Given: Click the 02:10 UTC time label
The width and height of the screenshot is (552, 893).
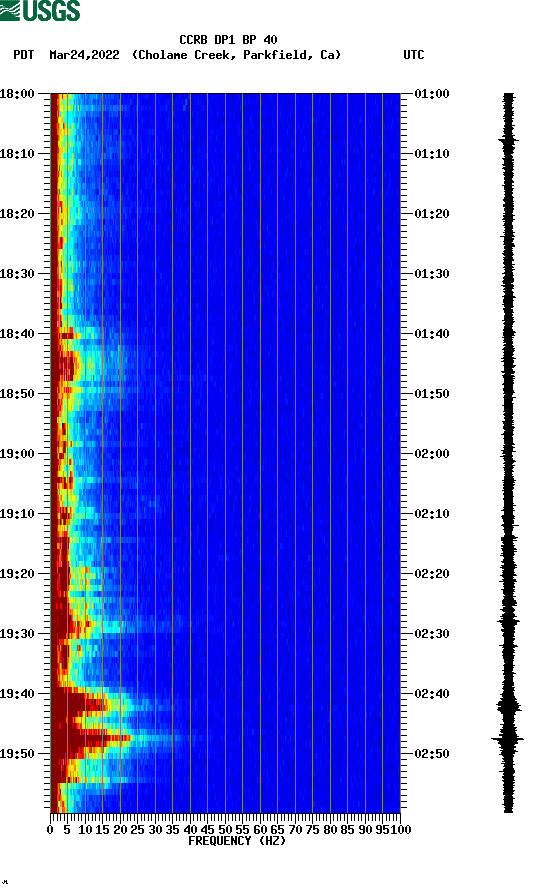Looking at the screenshot, I should (432, 514).
